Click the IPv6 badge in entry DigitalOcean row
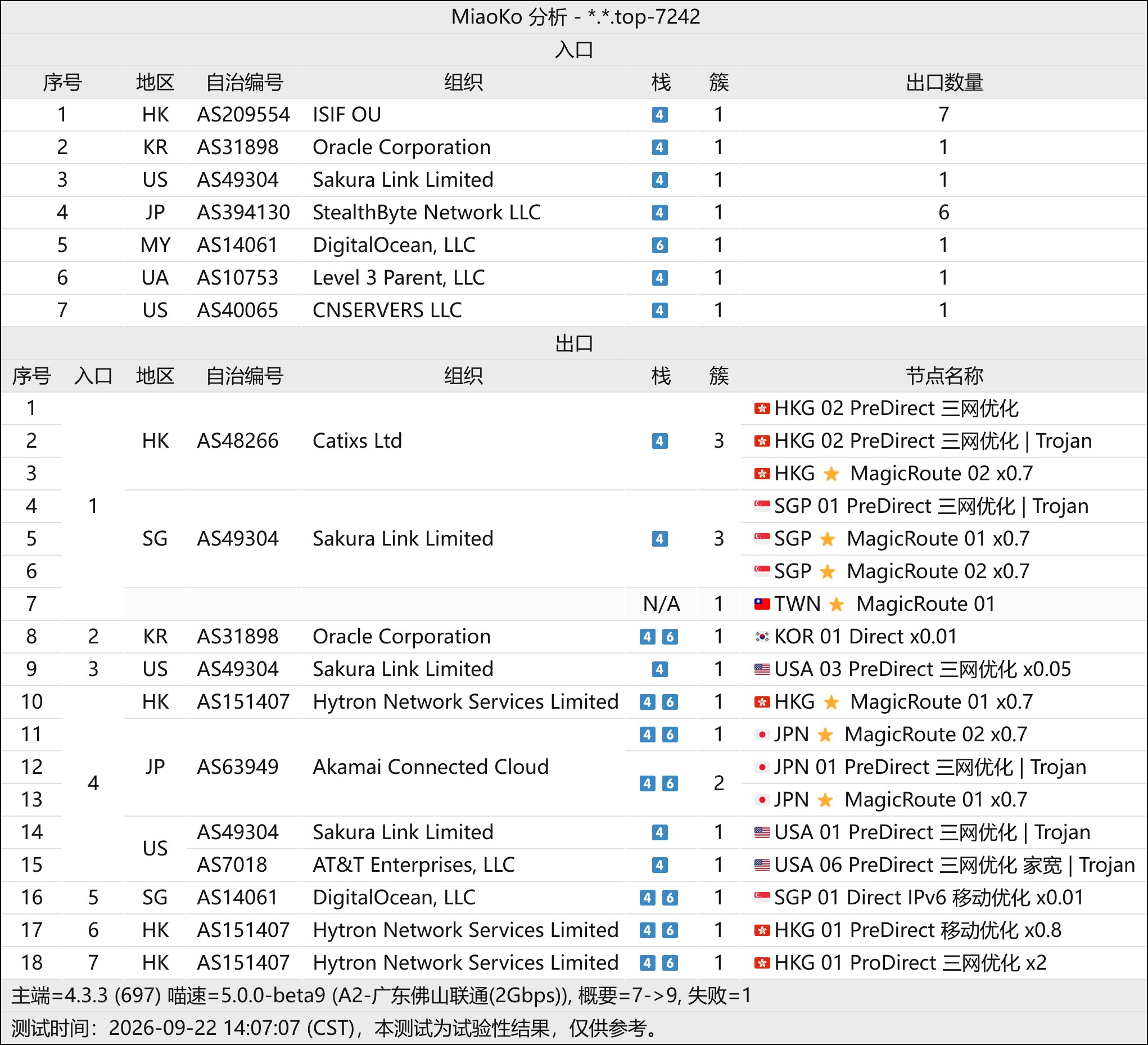Screen dimensions: 1148x1045 point(659,246)
